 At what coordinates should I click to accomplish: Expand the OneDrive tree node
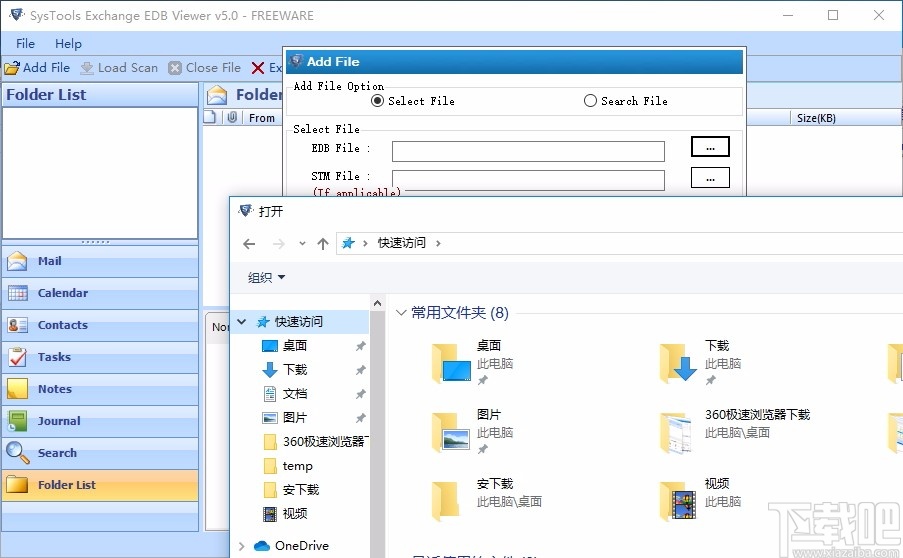point(242,546)
